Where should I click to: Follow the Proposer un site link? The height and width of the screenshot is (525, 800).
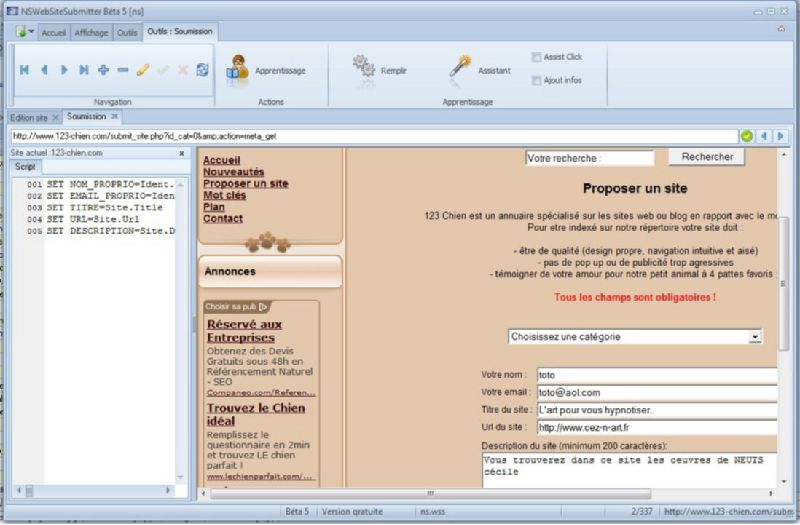(x=245, y=184)
